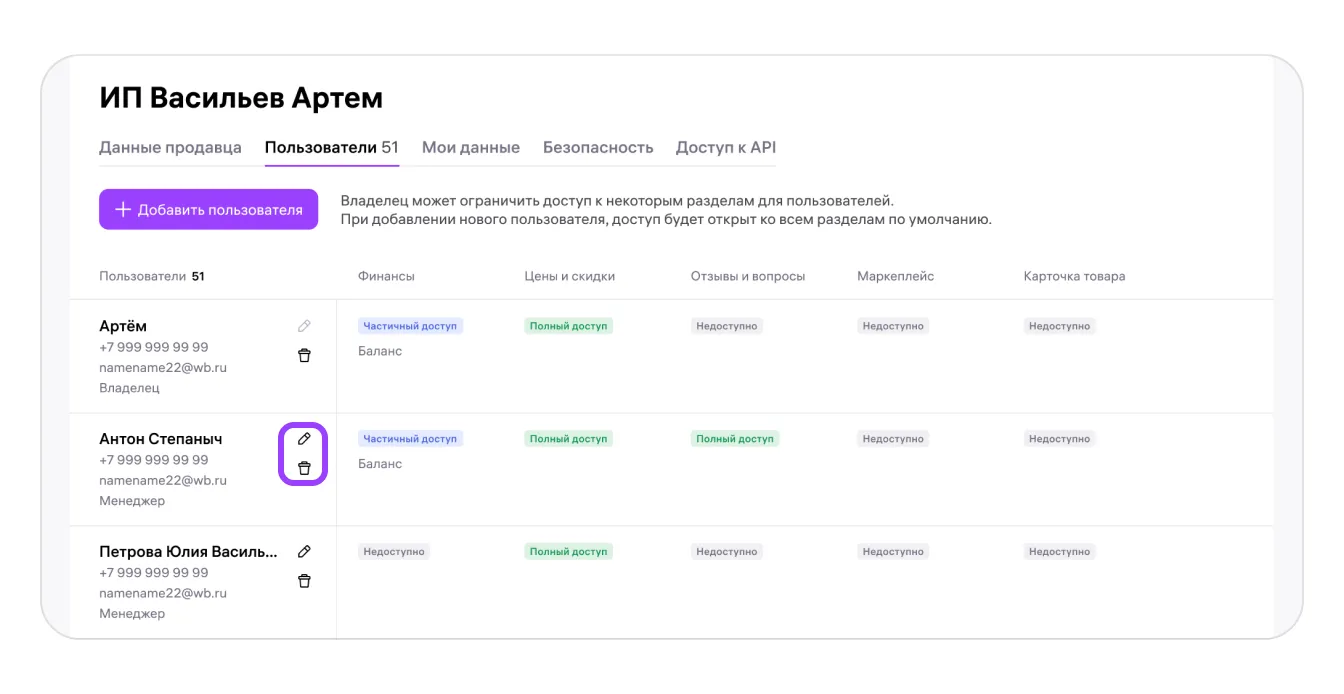This screenshot has width=1344, height=694.
Task: Click the Петрова Юлия user name
Action: tap(188, 552)
